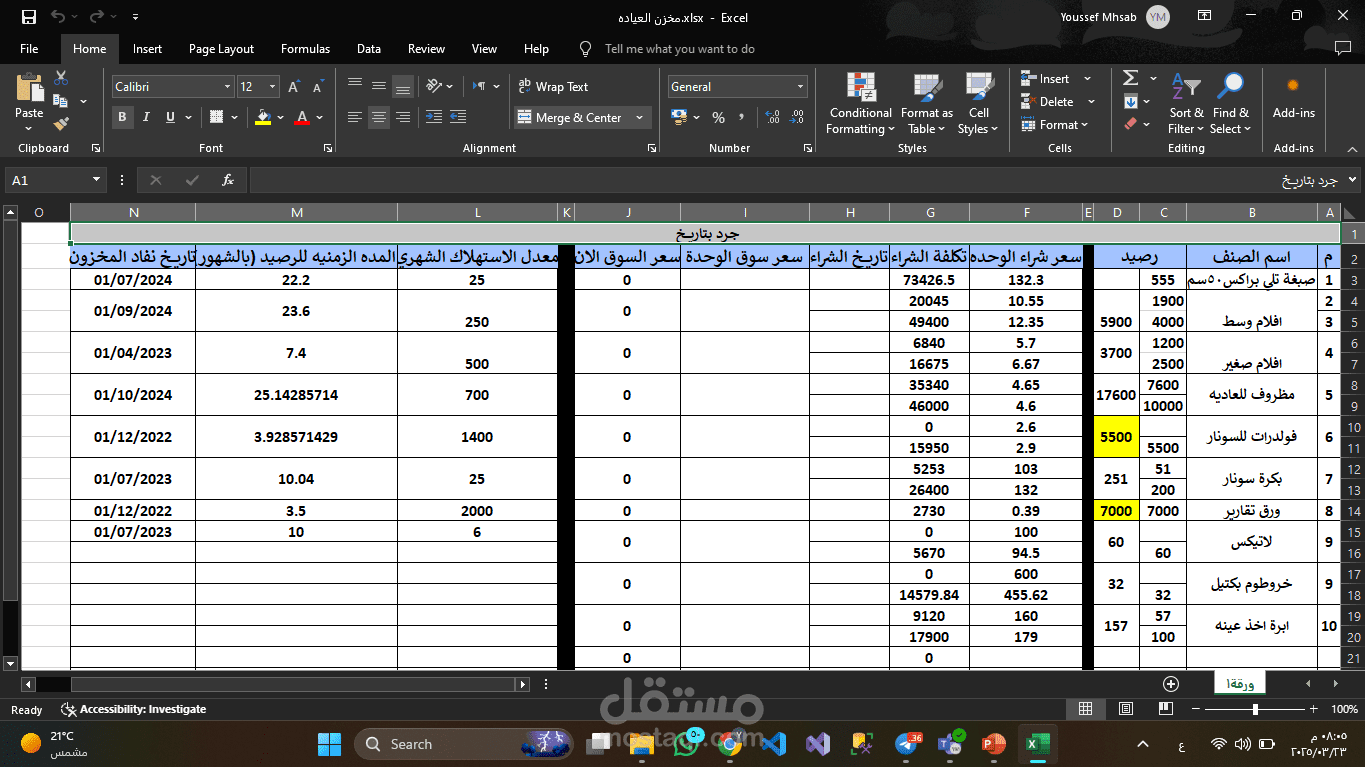Click Decrease Font Size icon
This screenshot has height=767, width=1365.
[x=317, y=87]
